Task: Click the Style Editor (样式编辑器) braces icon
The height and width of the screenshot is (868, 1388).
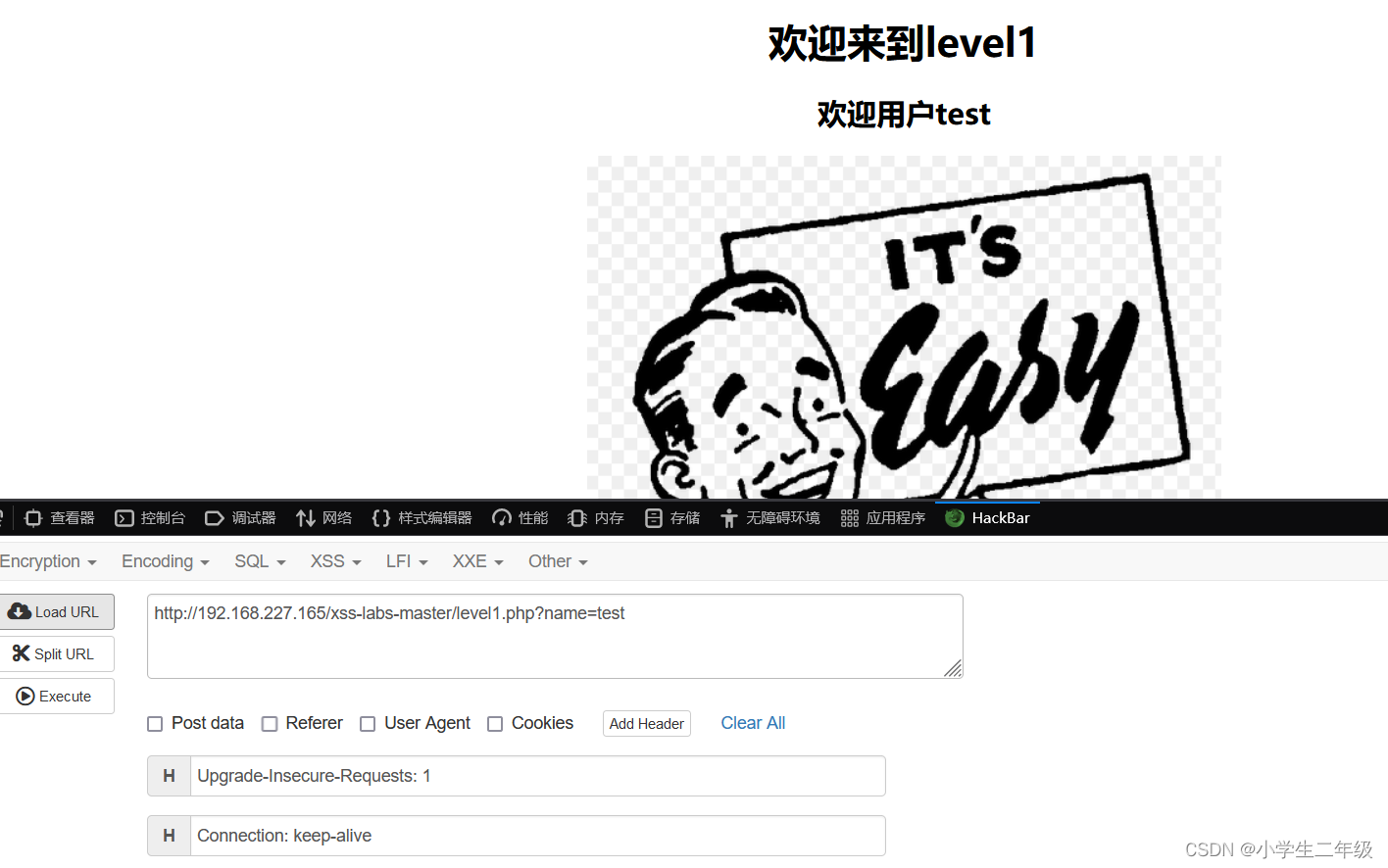Action: point(381,518)
